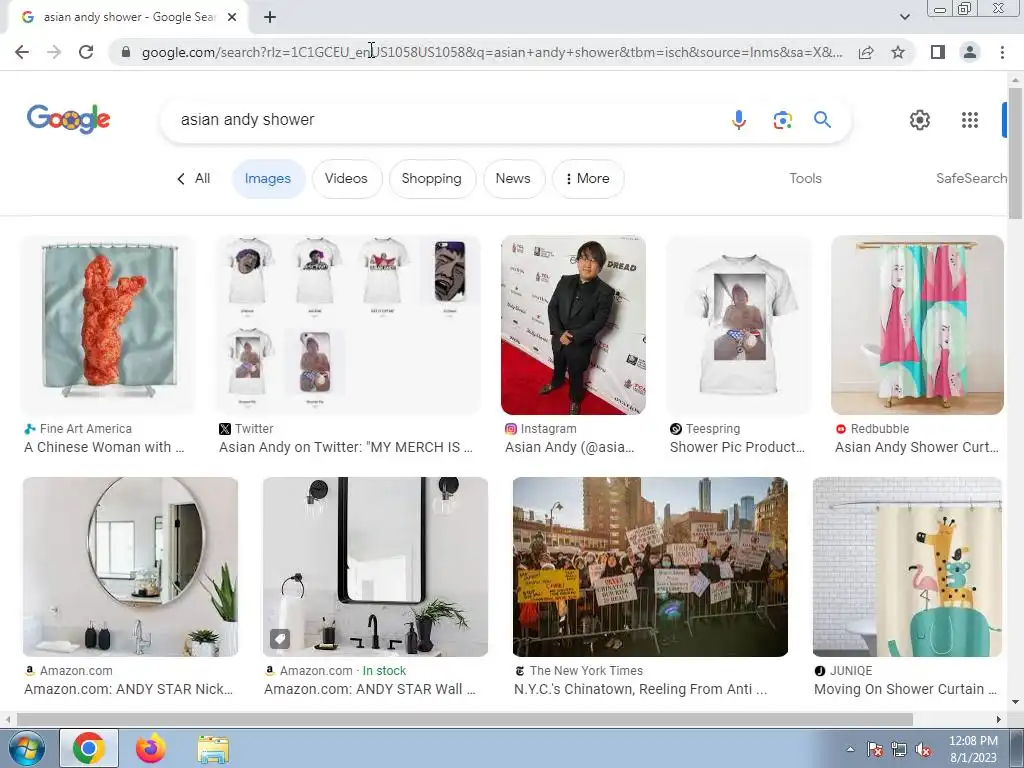Open File Explorer from the taskbar
Viewport: 1024px width, 768px height.
click(213, 748)
